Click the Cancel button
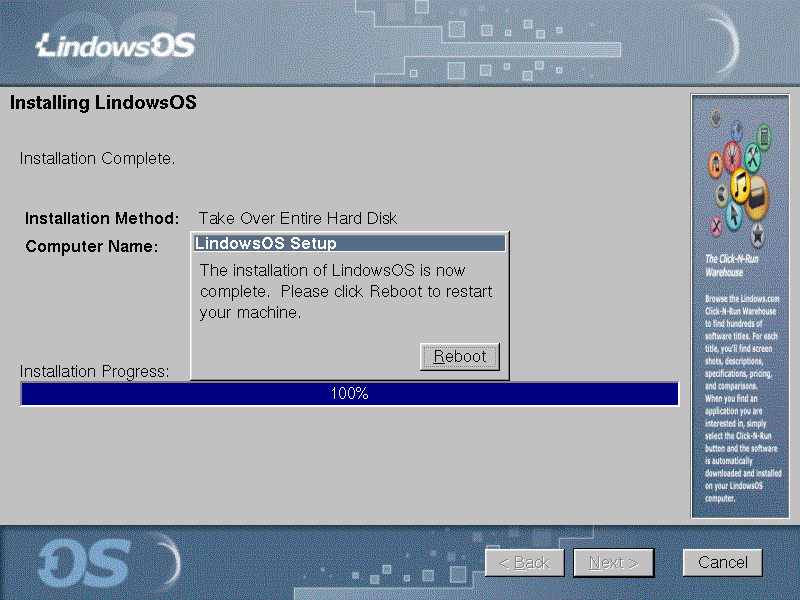Image resolution: width=800 pixels, height=600 pixels. point(722,563)
